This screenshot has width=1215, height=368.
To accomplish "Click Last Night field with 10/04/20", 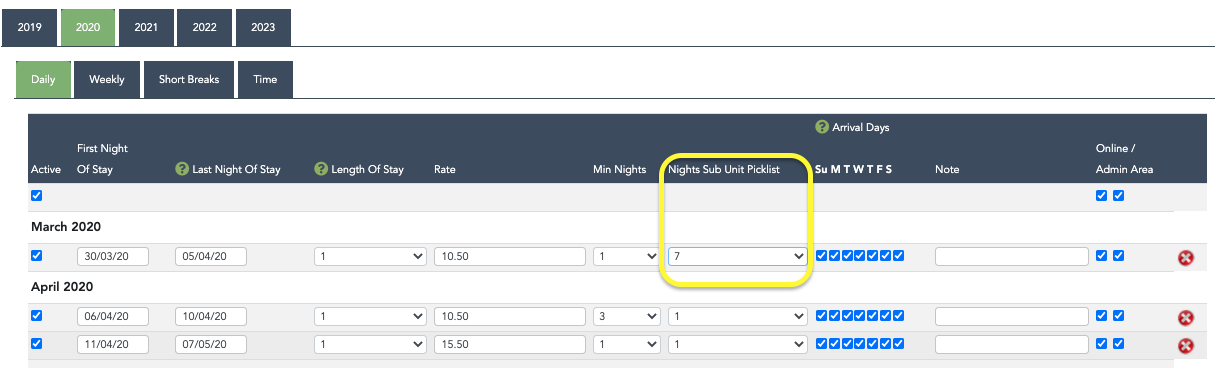I will (x=211, y=317).
